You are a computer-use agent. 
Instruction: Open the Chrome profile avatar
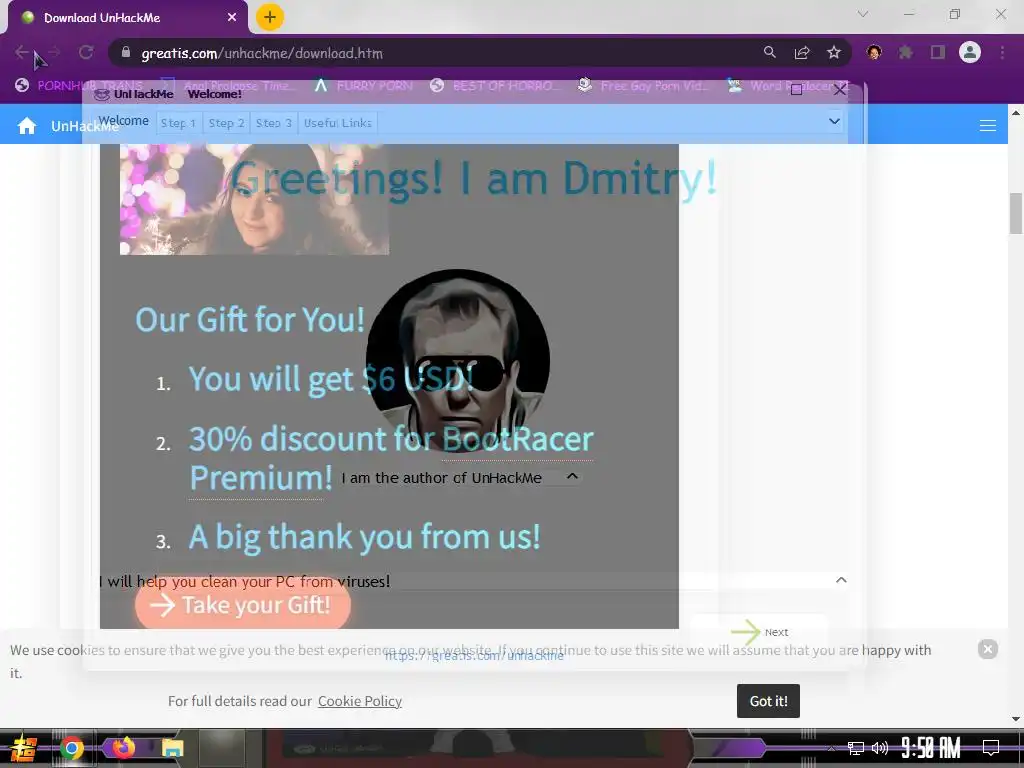pos(970,52)
